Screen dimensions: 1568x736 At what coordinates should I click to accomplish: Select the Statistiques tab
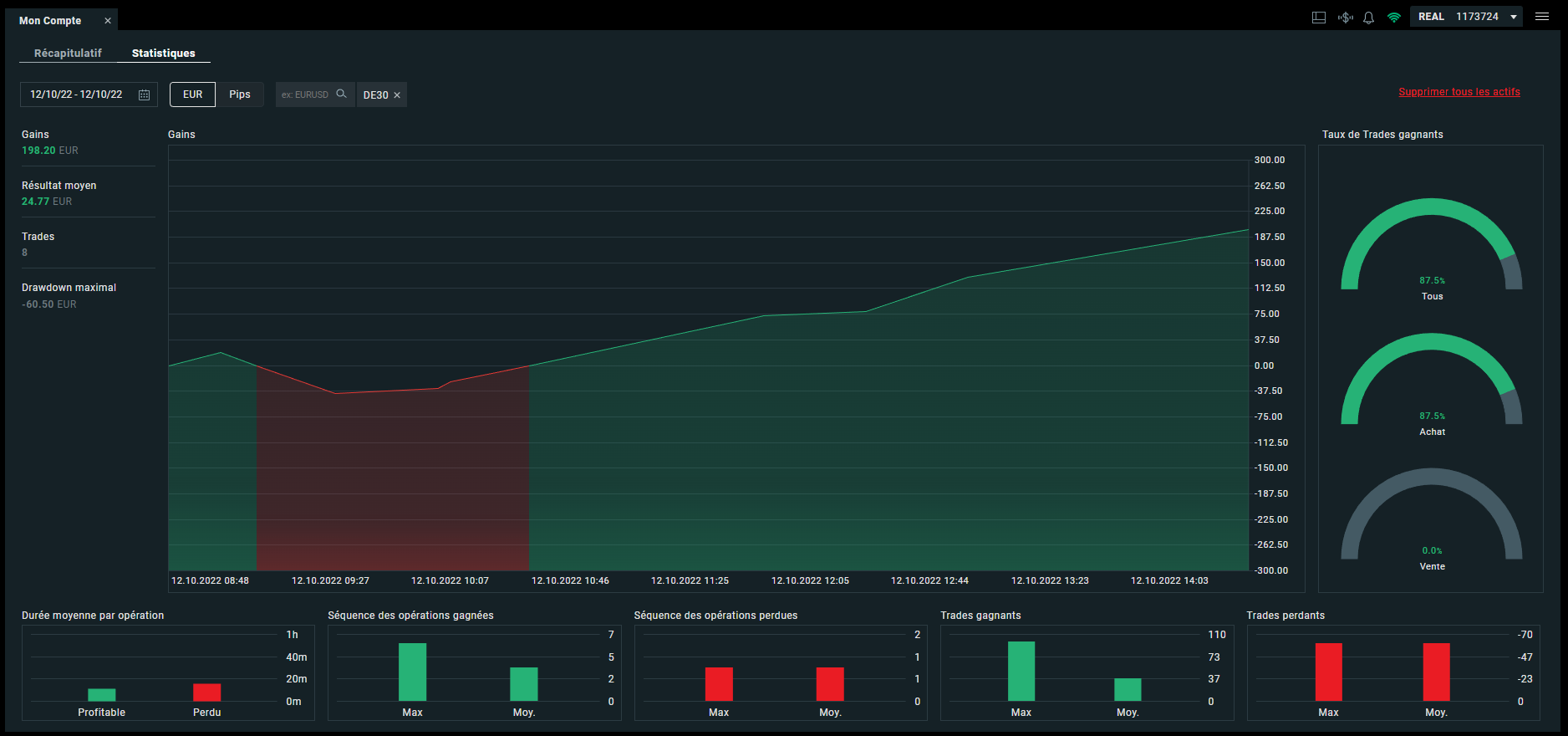click(x=164, y=53)
